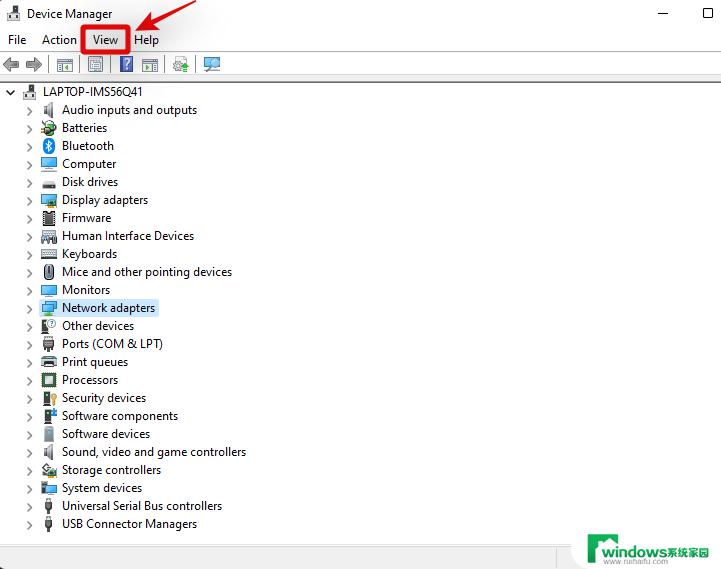Click the Back arrow toolbar icon
Viewport: 721px width, 569px height.
tap(11, 64)
